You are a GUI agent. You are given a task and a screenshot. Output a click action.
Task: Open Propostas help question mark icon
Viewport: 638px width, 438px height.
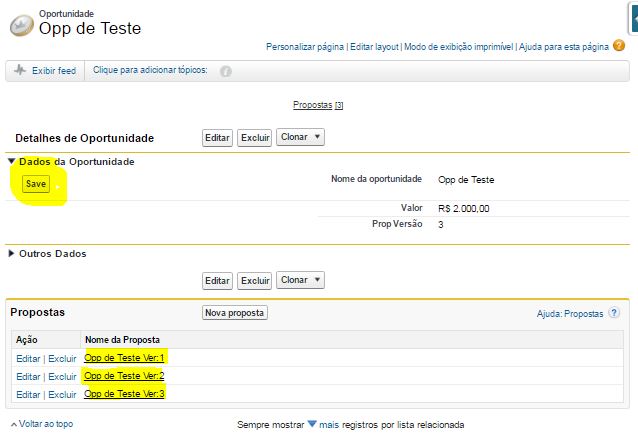pos(615,313)
